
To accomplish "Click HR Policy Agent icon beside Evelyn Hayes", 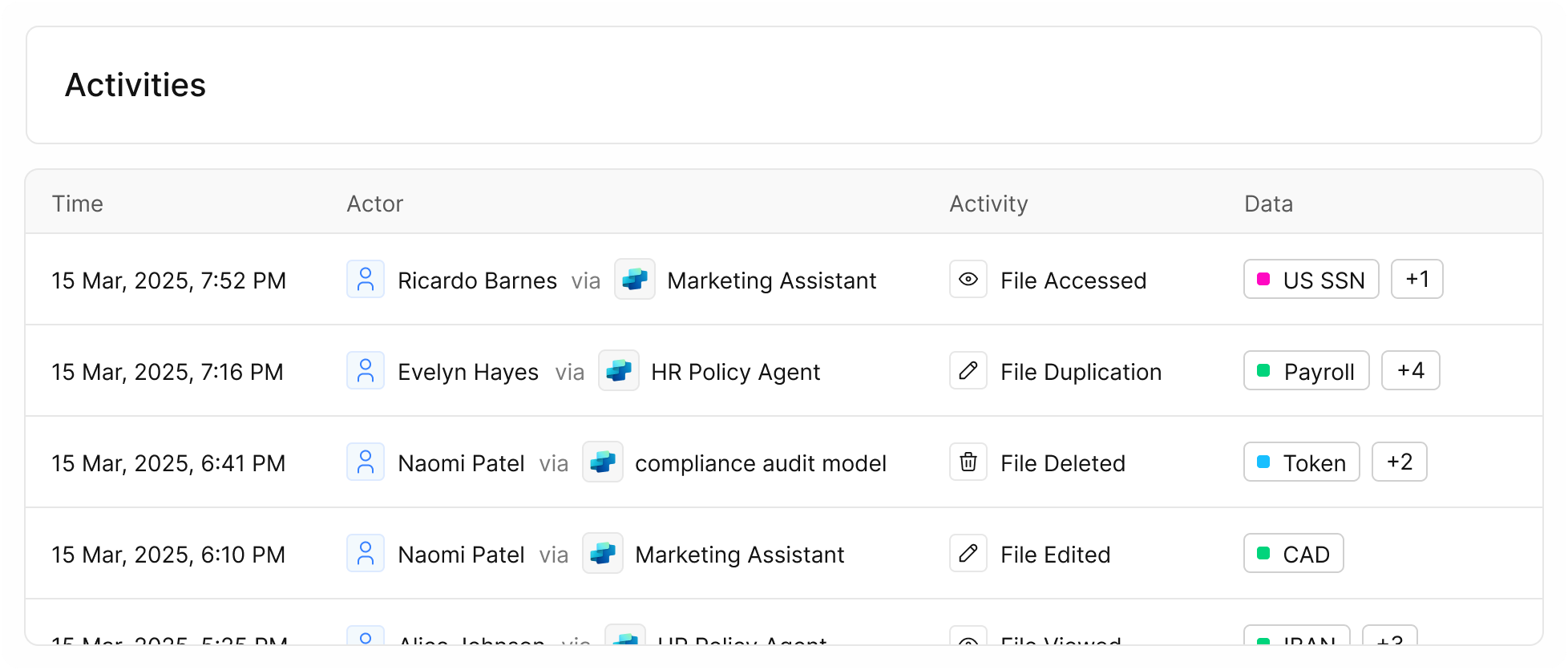I will point(619,371).
